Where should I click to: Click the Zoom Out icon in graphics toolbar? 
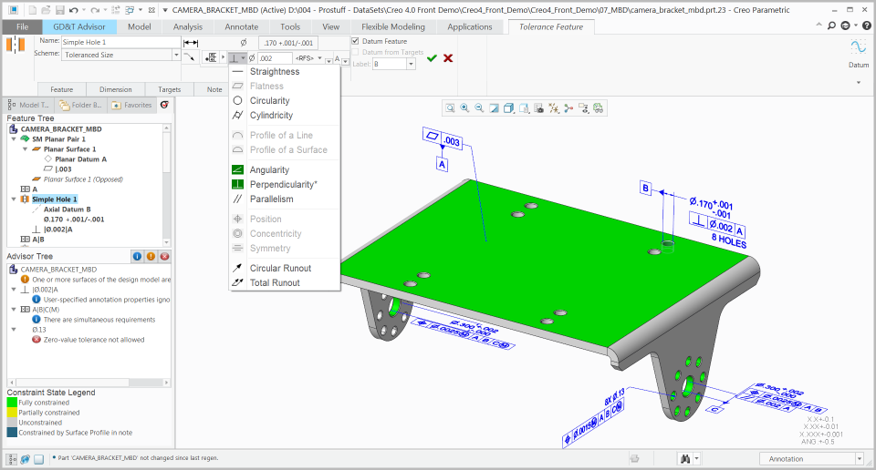479,108
